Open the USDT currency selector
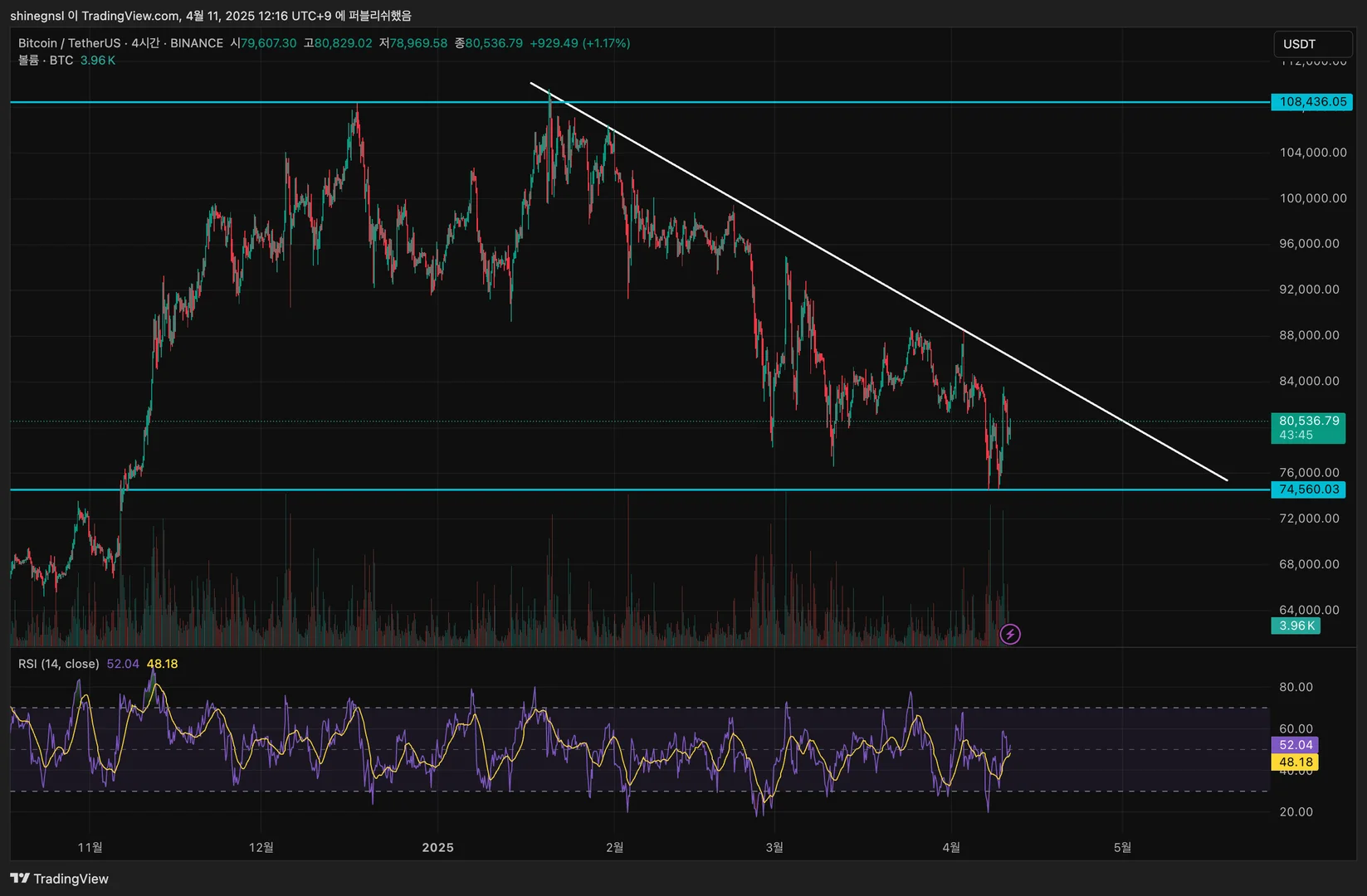Viewport: 1367px width, 896px height. pos(1313,44)
